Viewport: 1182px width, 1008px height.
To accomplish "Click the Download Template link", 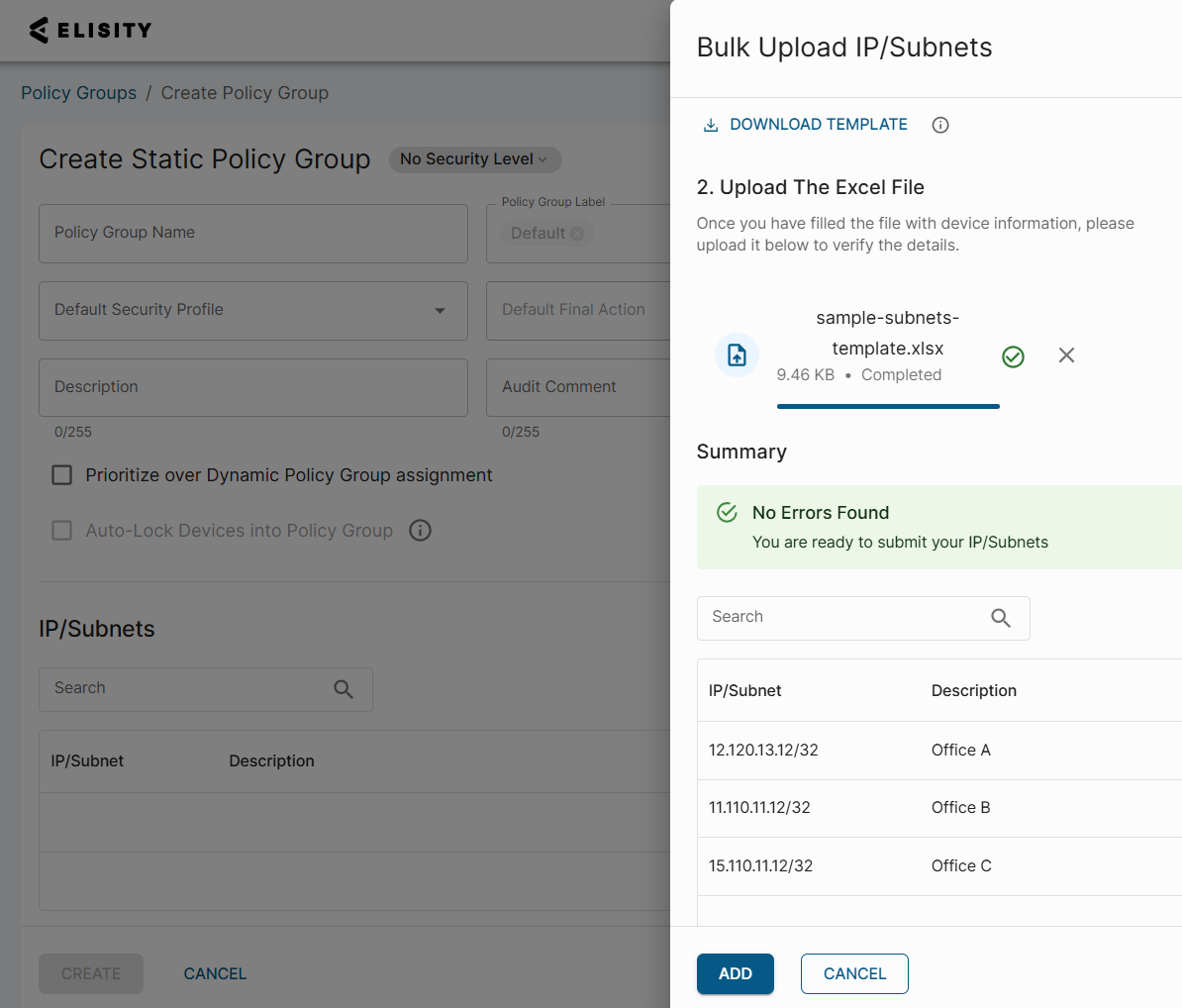I will pos(818,125).
